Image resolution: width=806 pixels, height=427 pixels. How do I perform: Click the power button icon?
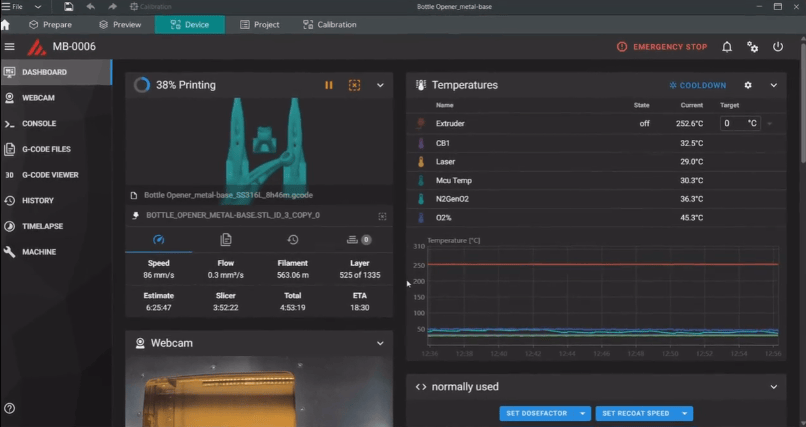point(778,47)
